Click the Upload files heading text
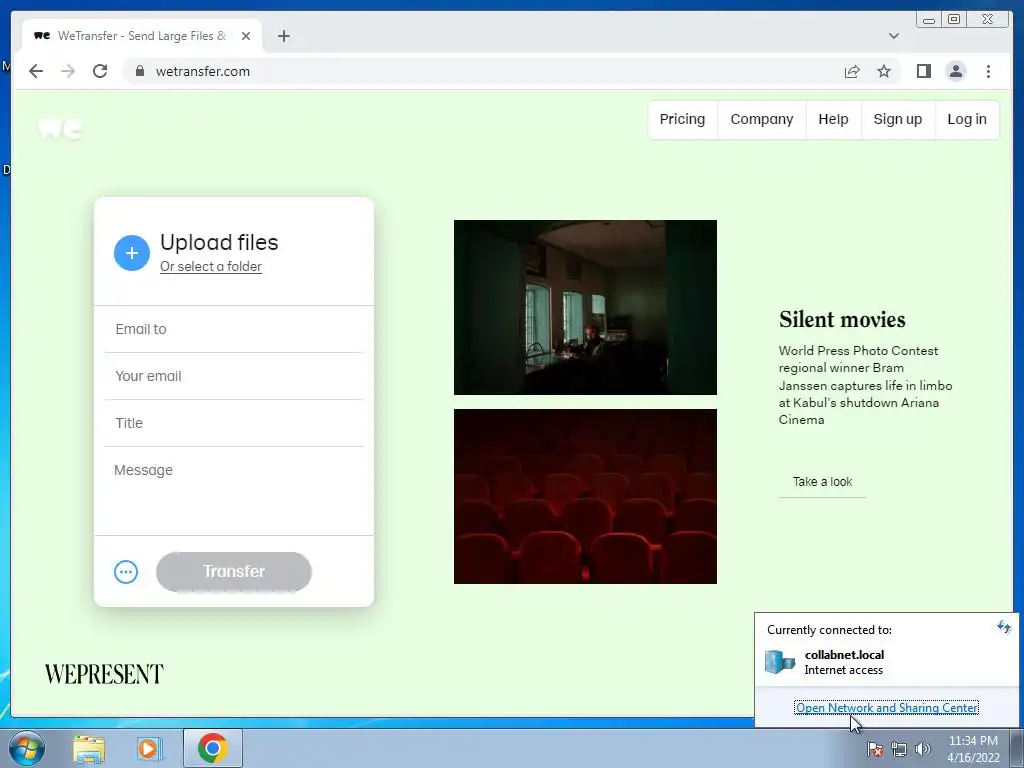This screenshot has height=768, width=1024. click(x=219, y=242)
